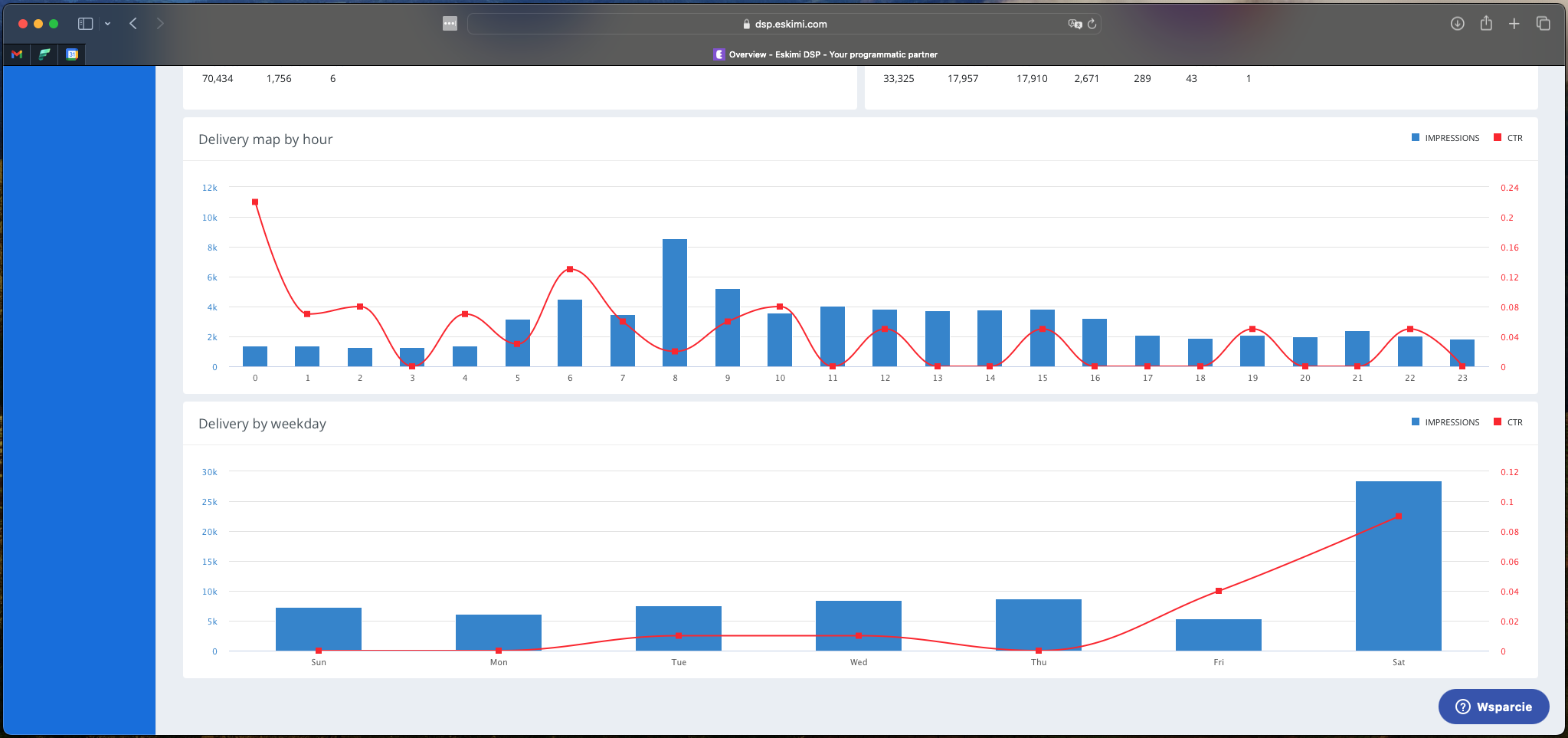This screenshot has height=738, width=1568.
Task: Toggle the Safari sidebar panel icon
Action: pyautogui.click(x=85, y=24)
